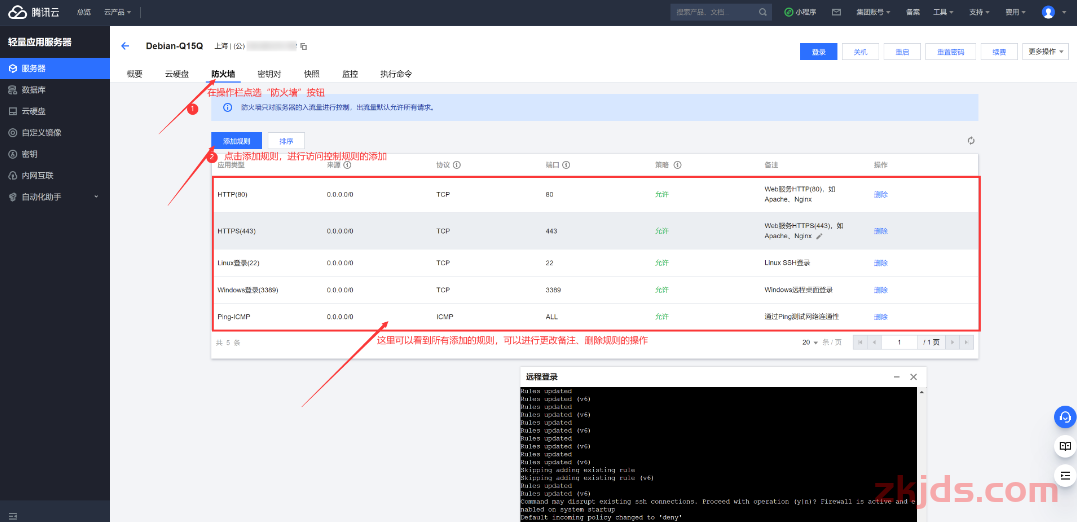Click the 续费 renew button
Viewport: 1077px width, 522px height.
pos(999,52)
